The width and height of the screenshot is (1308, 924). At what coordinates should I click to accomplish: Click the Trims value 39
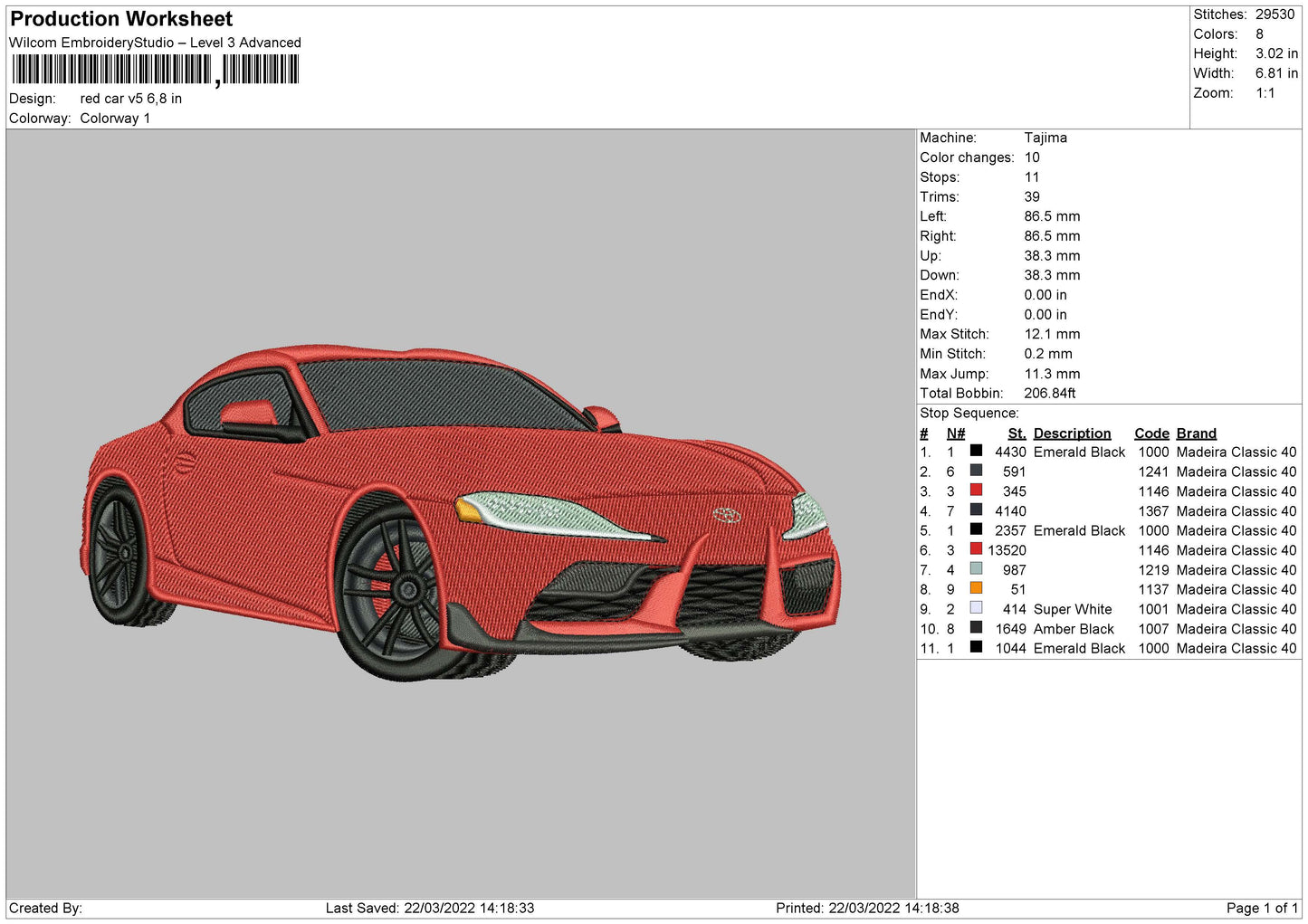coord(1032,196)
